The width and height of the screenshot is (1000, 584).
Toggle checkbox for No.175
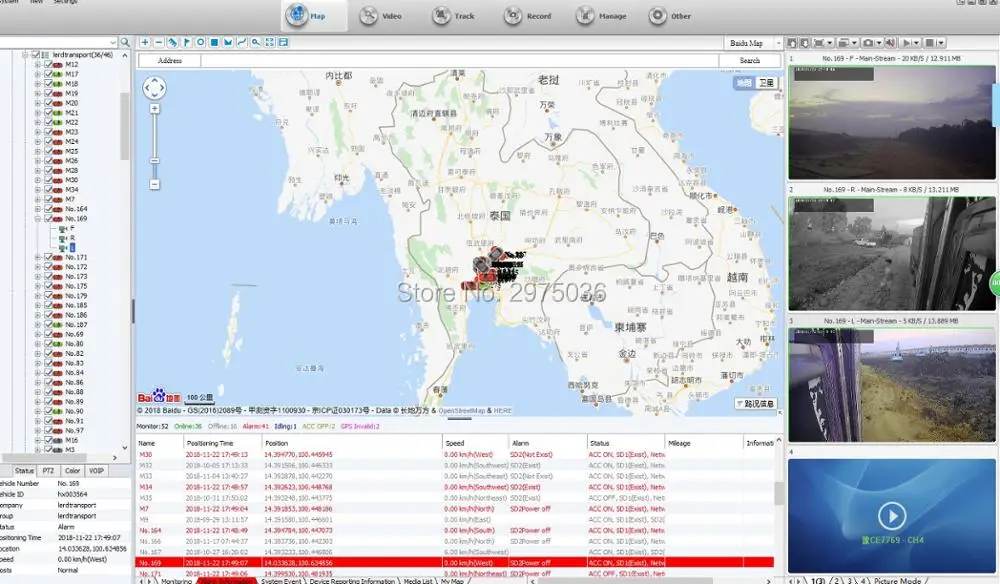(48, 286)
